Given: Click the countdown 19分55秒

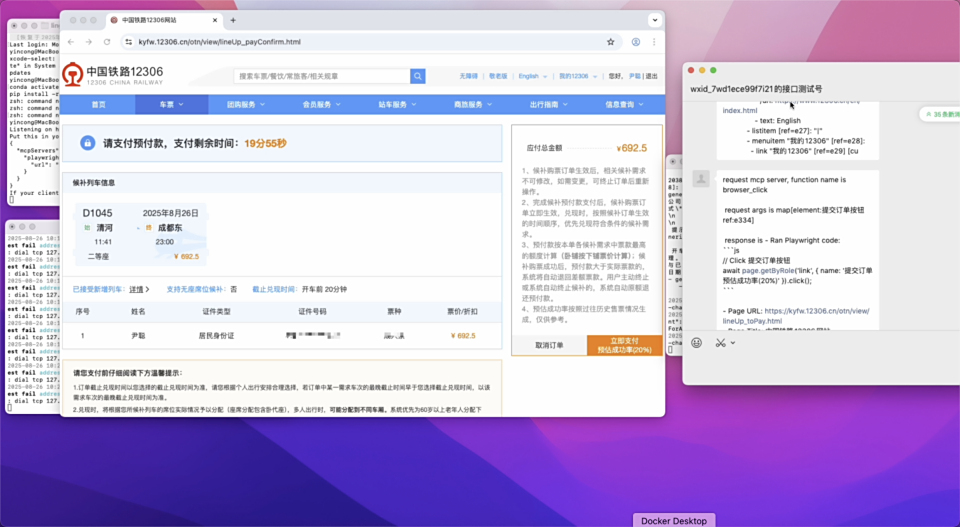Looking at the screenshot, I should point(265,144).
